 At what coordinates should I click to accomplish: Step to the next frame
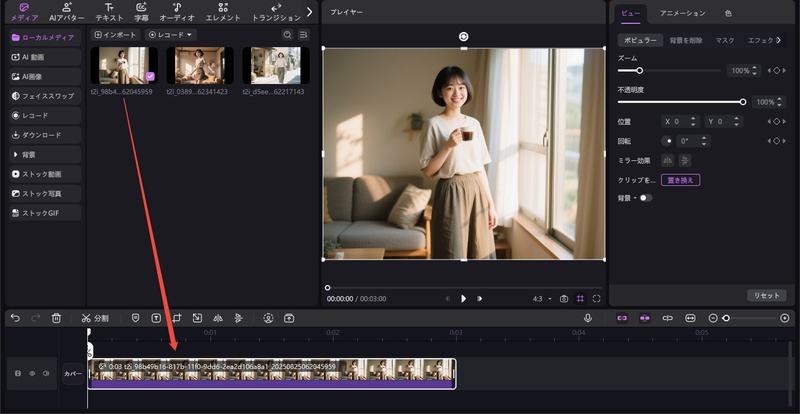(479, 299)
